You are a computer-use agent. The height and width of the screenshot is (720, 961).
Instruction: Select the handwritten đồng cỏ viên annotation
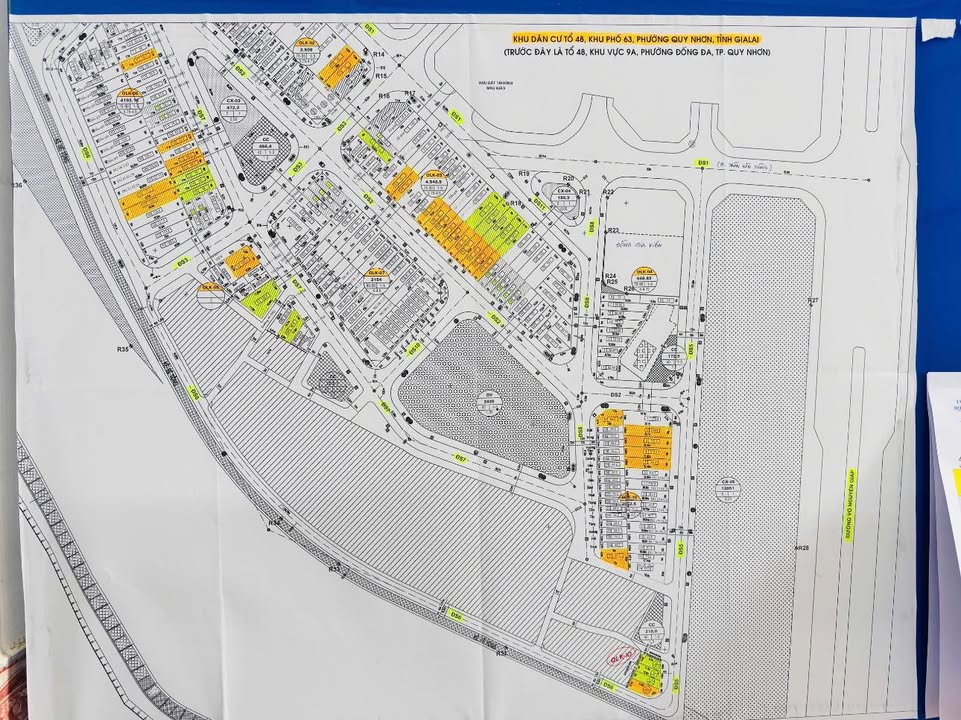click(638, 245)
